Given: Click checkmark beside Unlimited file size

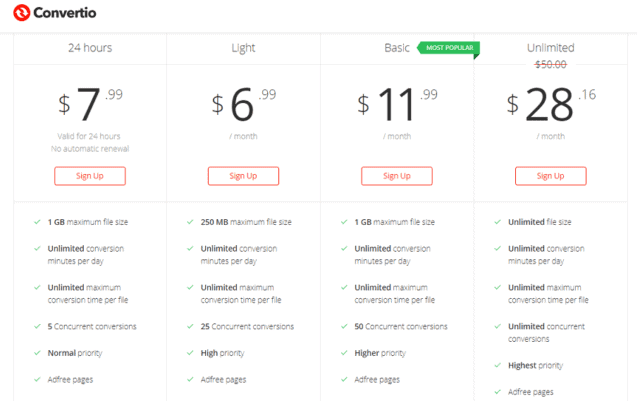Looking at the screenshot, I should (497, 222).
